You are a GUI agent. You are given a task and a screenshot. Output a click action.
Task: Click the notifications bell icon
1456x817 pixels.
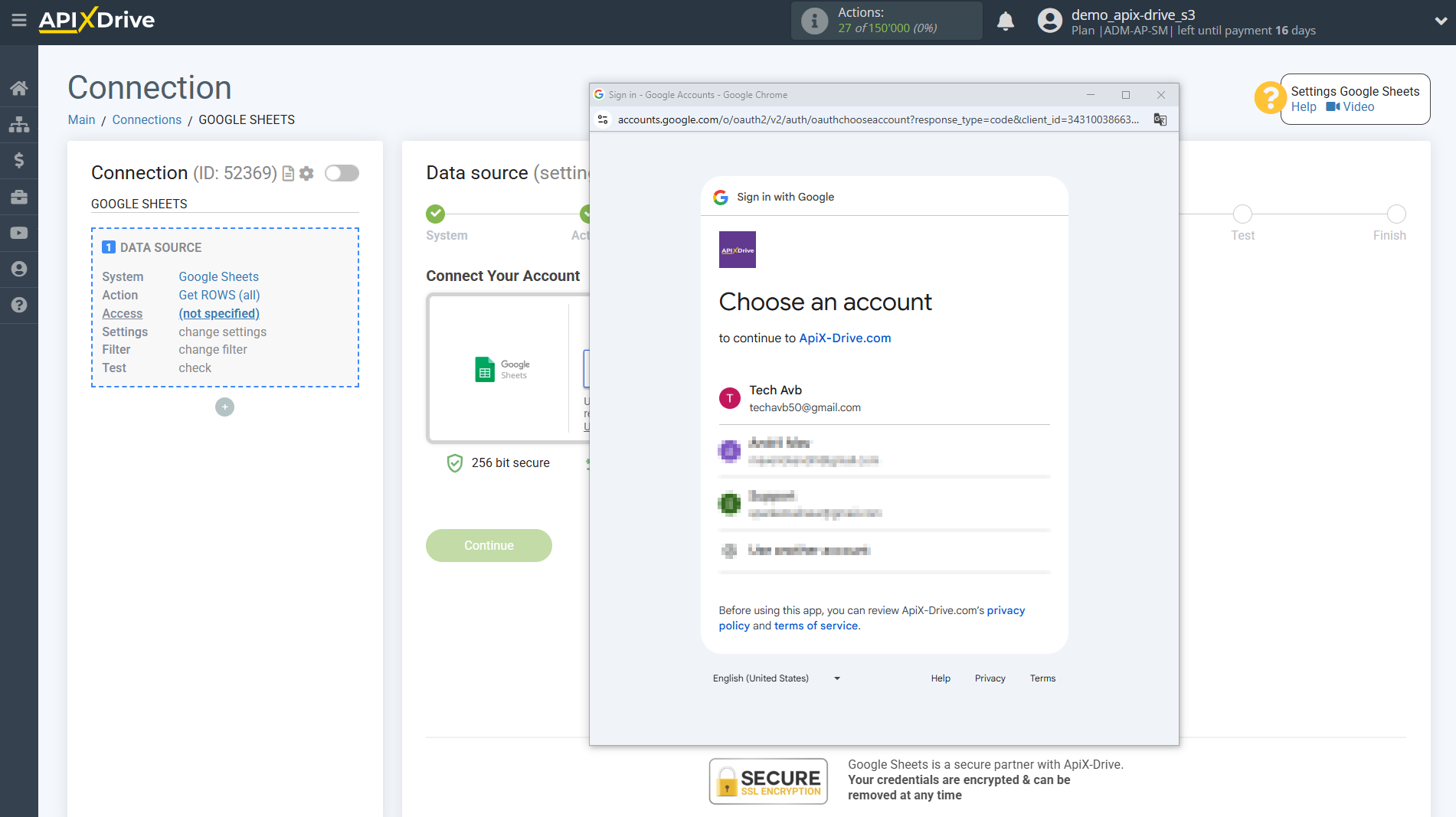pyautogui.click(x=1006, y=21)
